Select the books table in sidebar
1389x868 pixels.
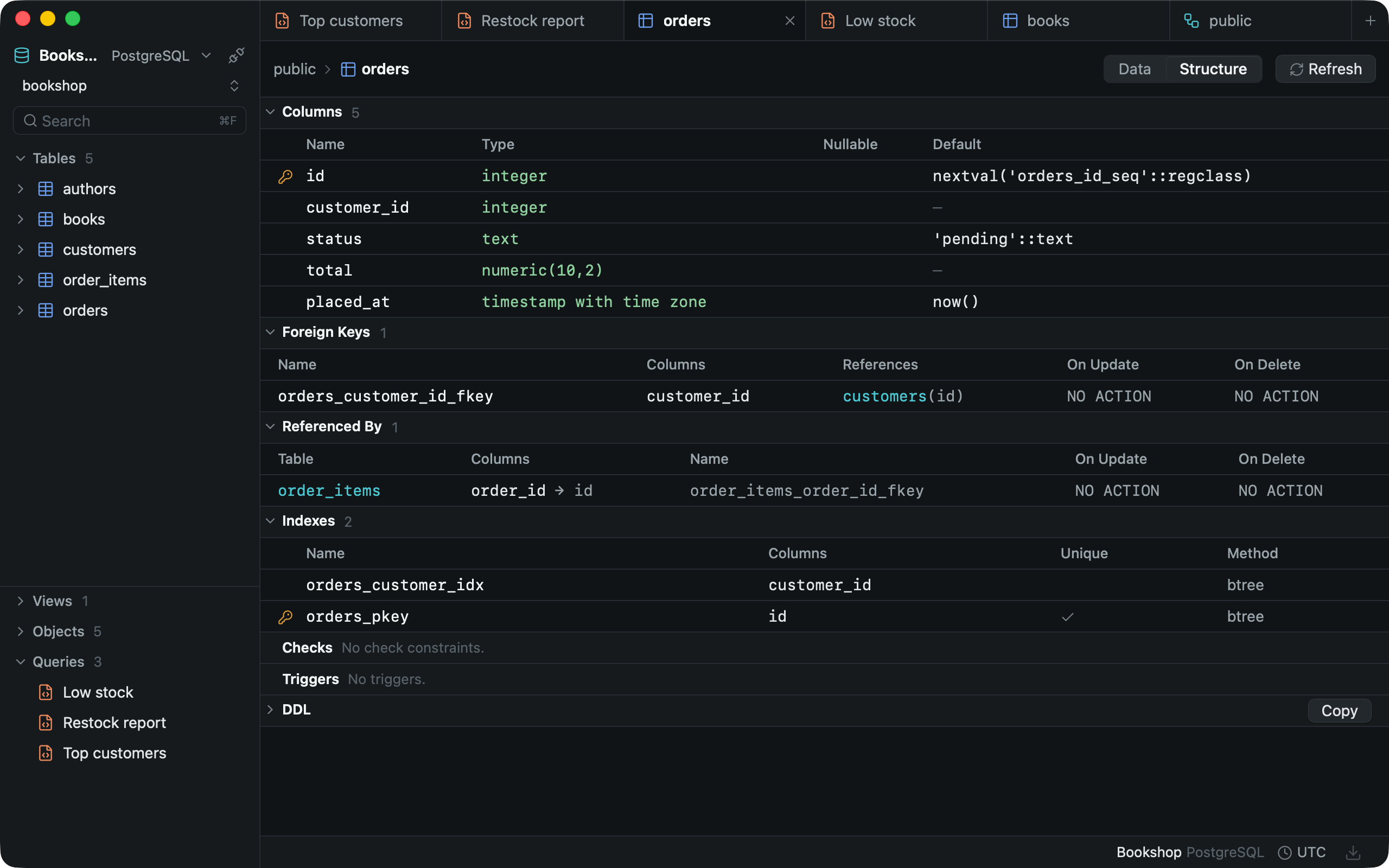[x=84, y=219]
